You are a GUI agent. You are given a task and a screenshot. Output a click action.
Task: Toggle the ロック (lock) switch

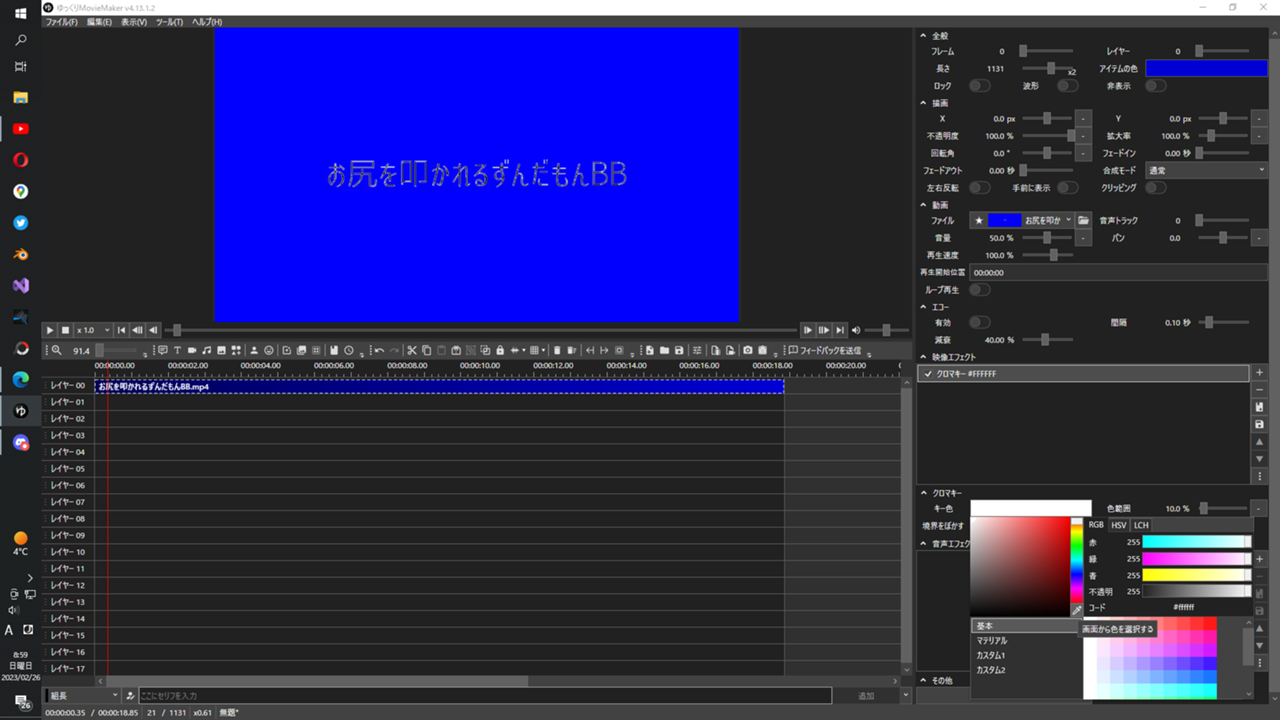point(979,86)
